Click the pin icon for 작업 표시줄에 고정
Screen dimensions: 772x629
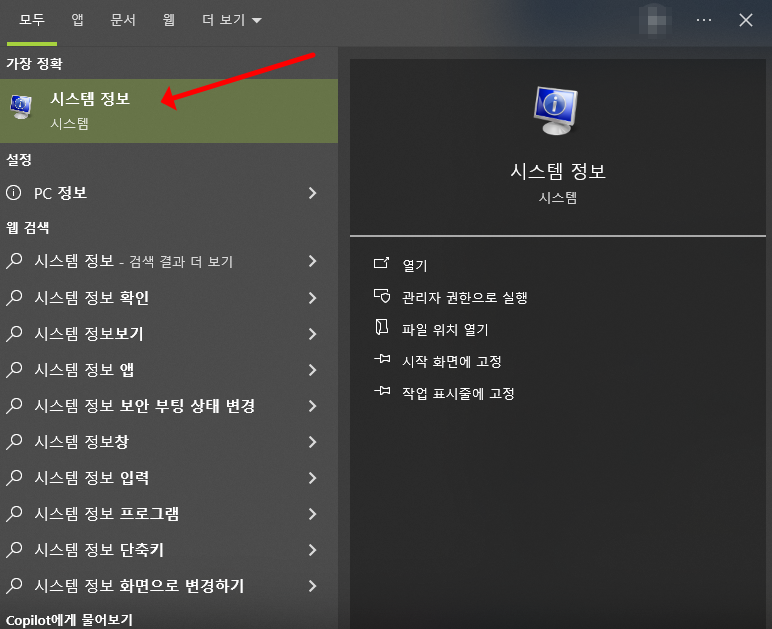coord(382,391)
